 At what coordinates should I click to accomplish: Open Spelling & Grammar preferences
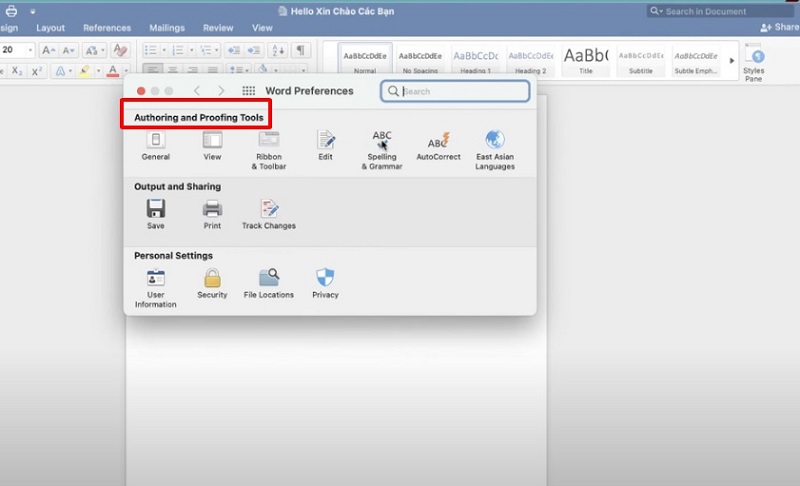pyautogui.click(x=382, y=150)
